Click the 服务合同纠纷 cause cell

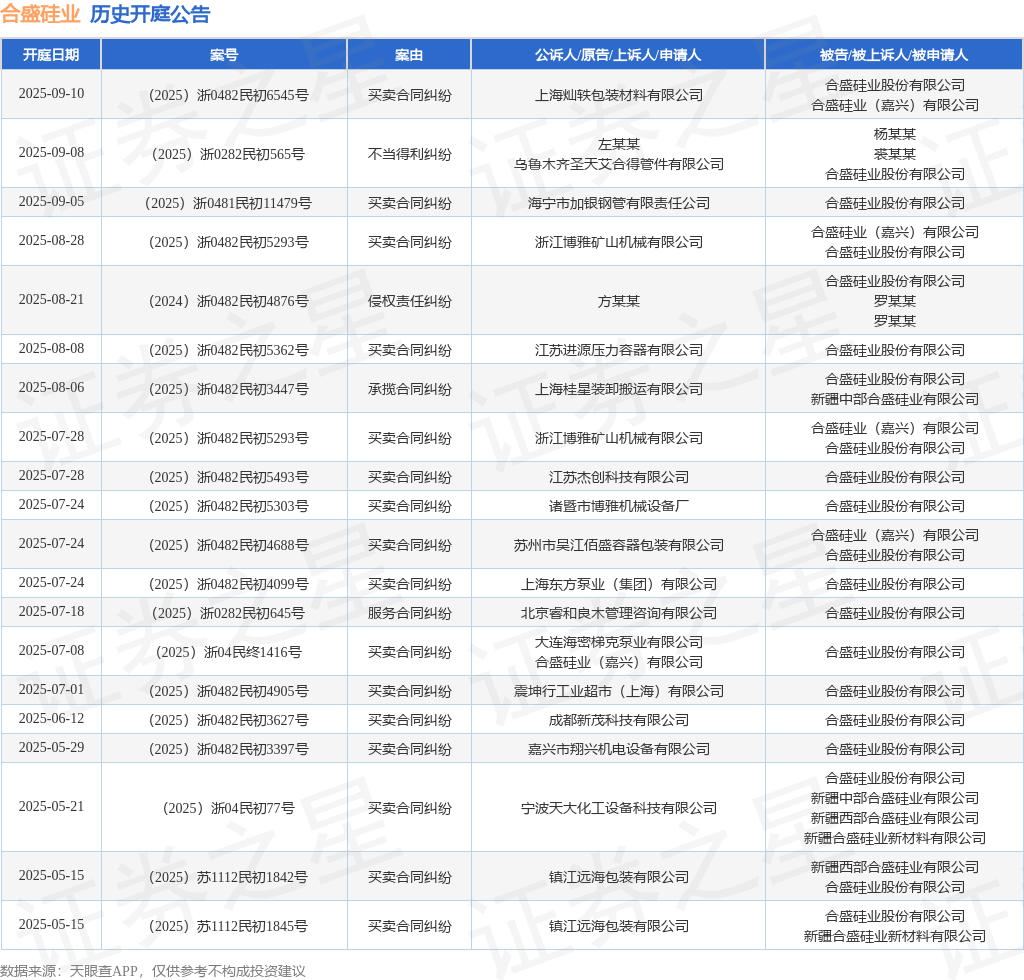coord(409,613)
